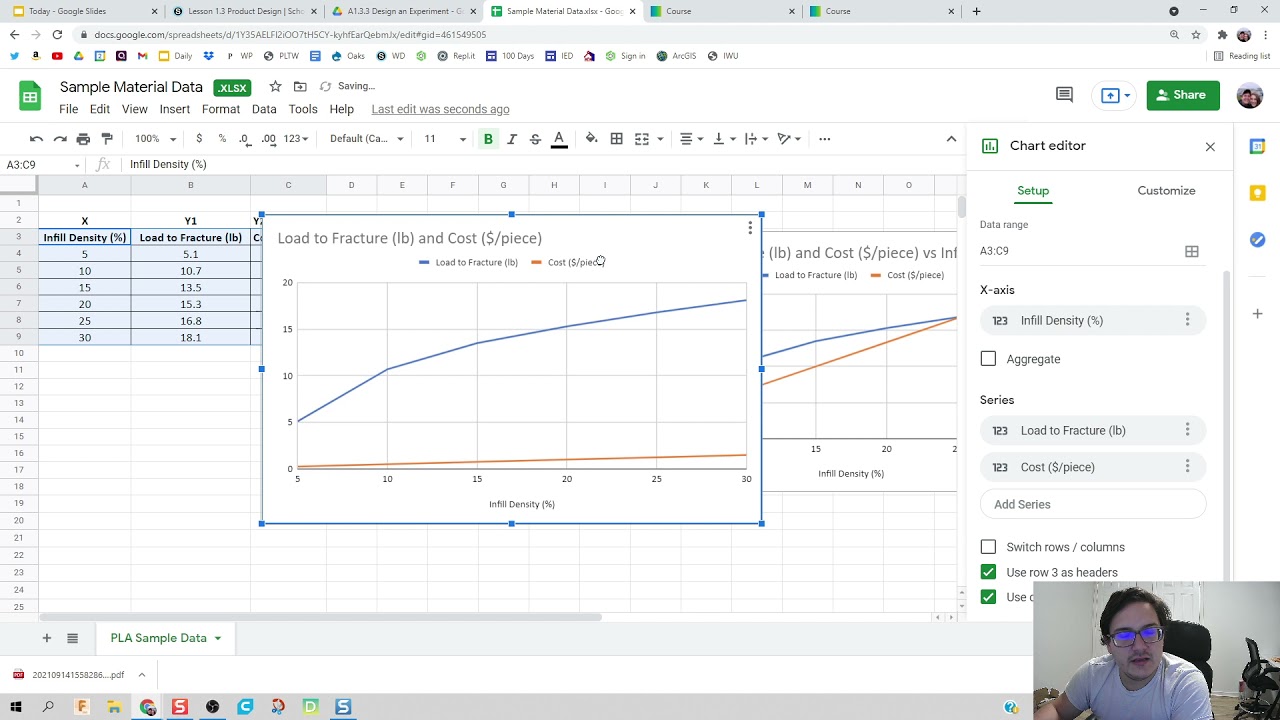Open the Insert menu
This screenshot has width=1280, height=720.
pyautogui.click(x=174, y=109)
